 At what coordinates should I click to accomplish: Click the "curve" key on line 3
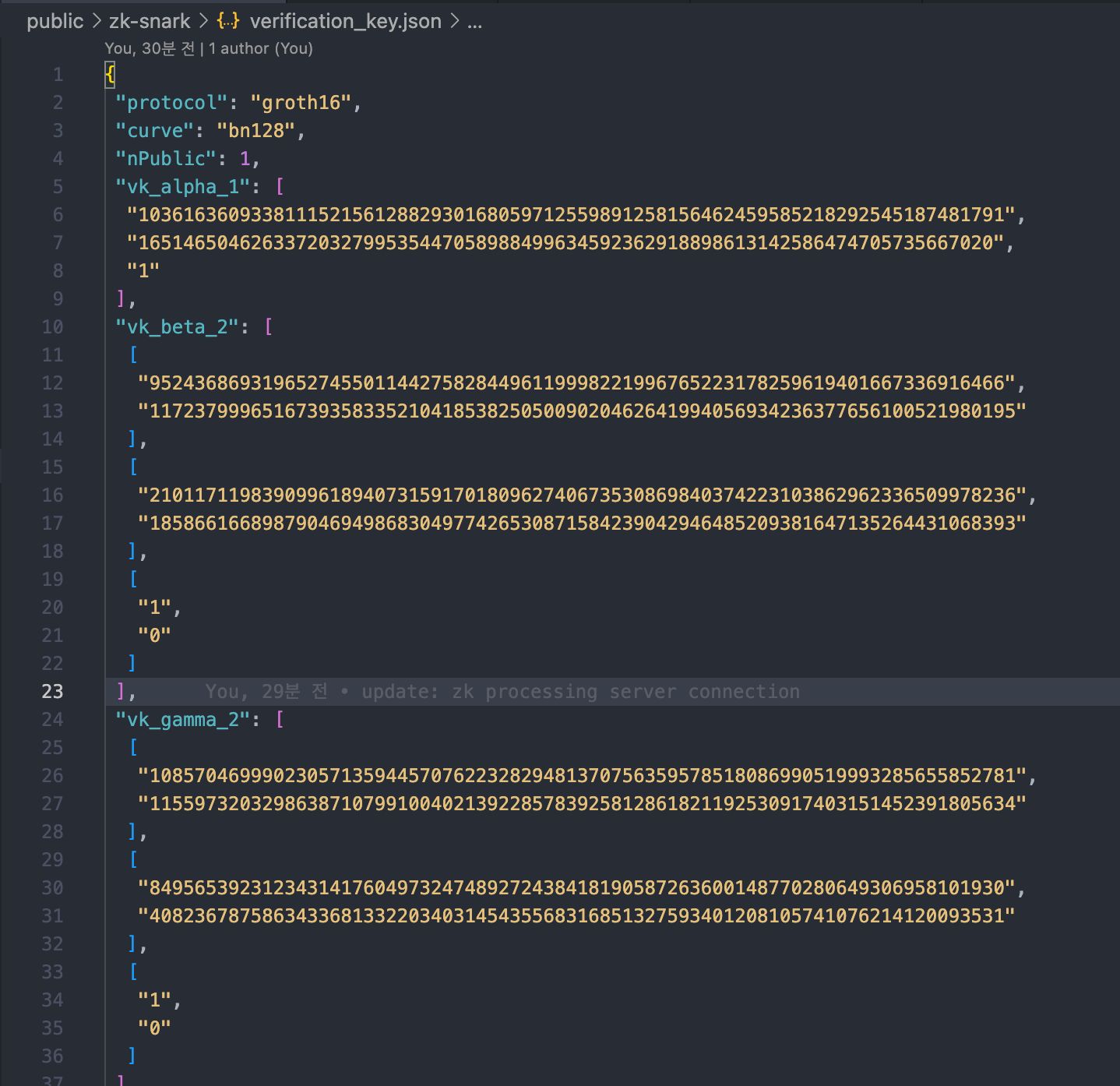pos(154,131)
